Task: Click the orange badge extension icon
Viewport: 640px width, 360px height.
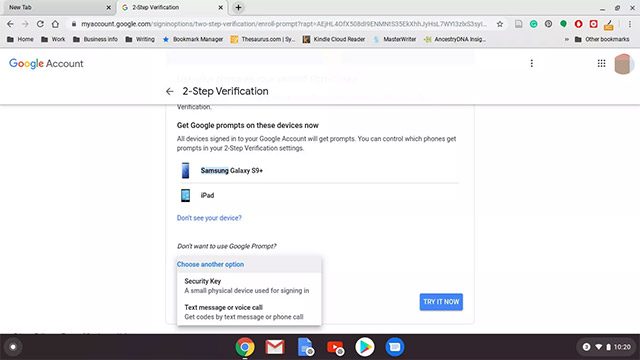Action: [608, 25]
